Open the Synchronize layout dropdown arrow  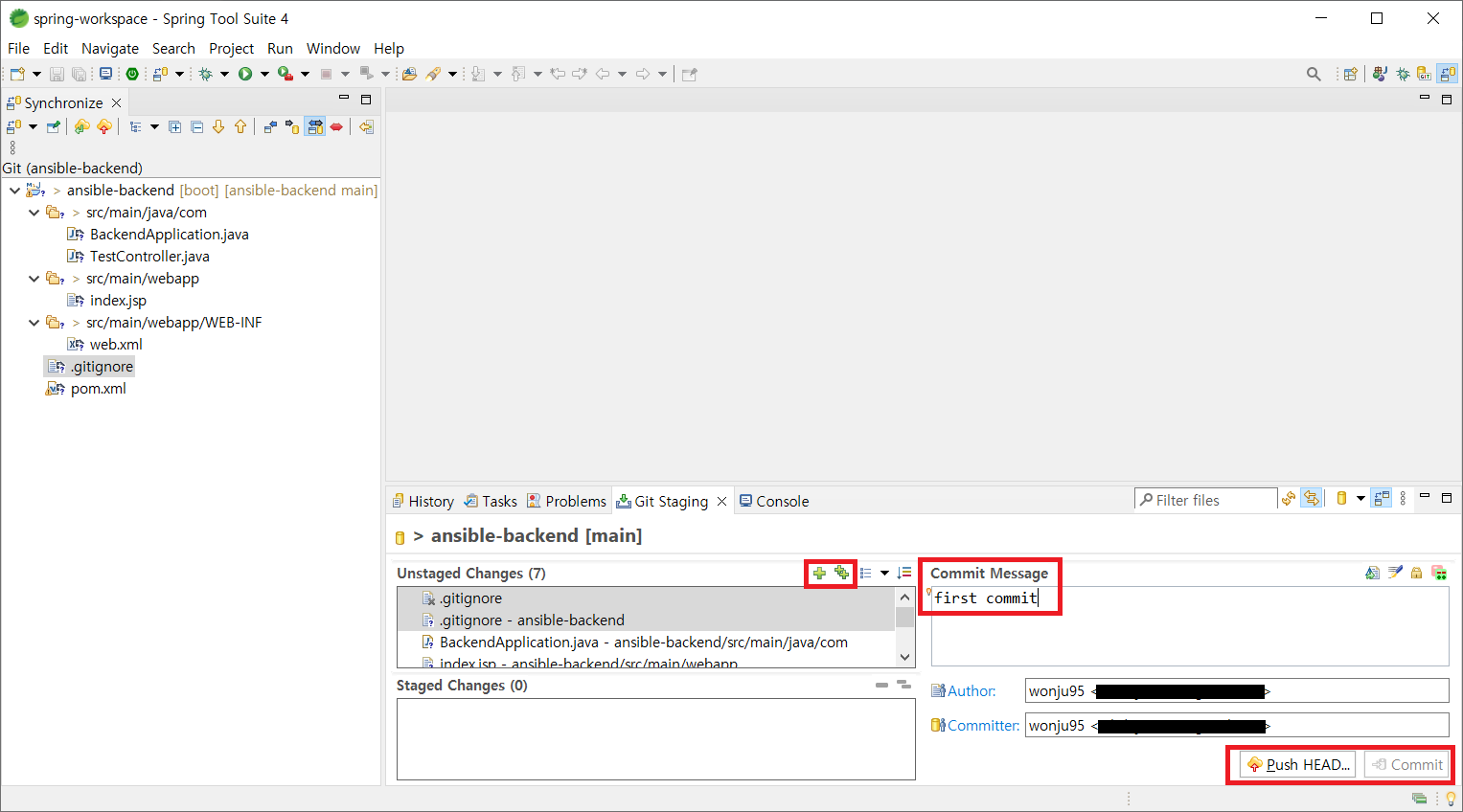coord(154,126)
